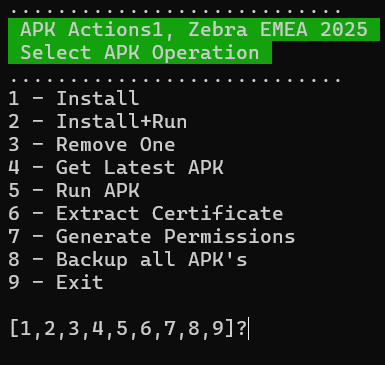Image resolution: width=385 pixels, height=365 pixels.
Task: Click the Select APK Operation green banner
Action: [x=140, y=53]
